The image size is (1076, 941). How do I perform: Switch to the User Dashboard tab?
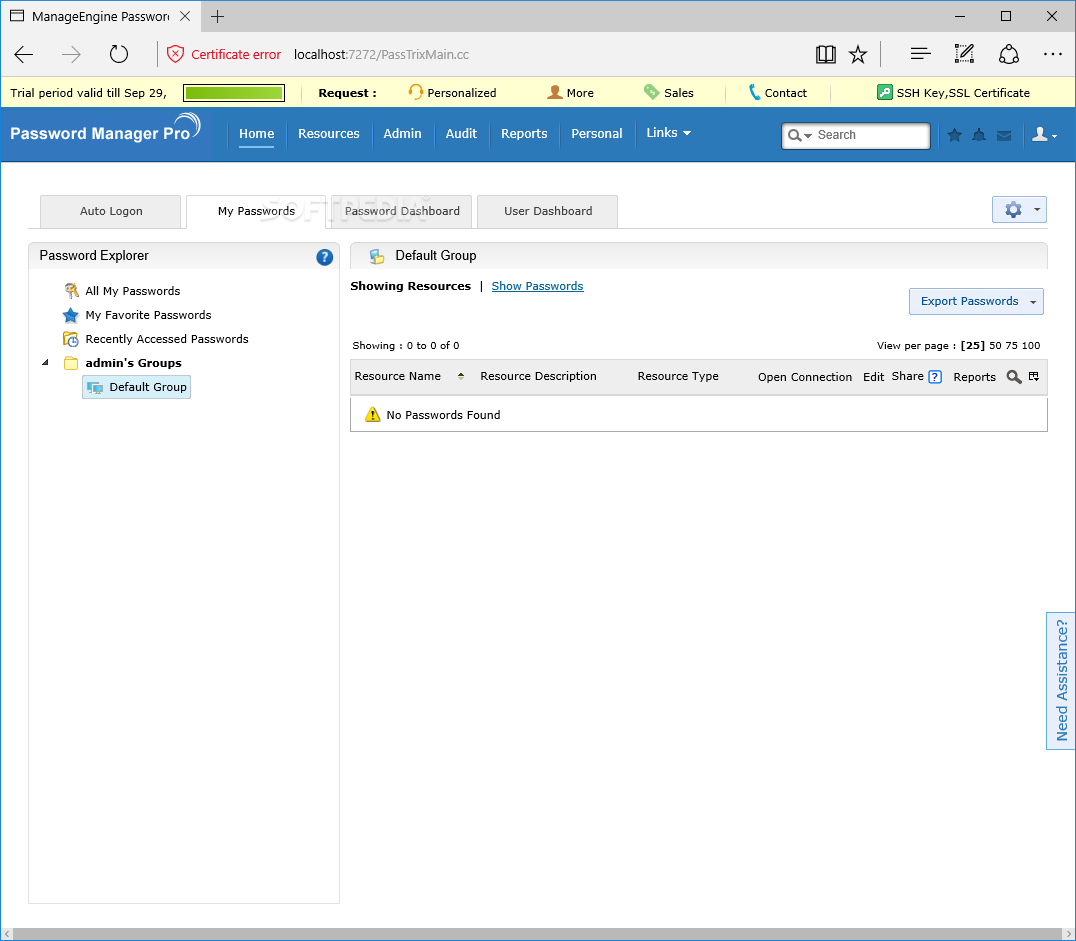click(548, 211)
